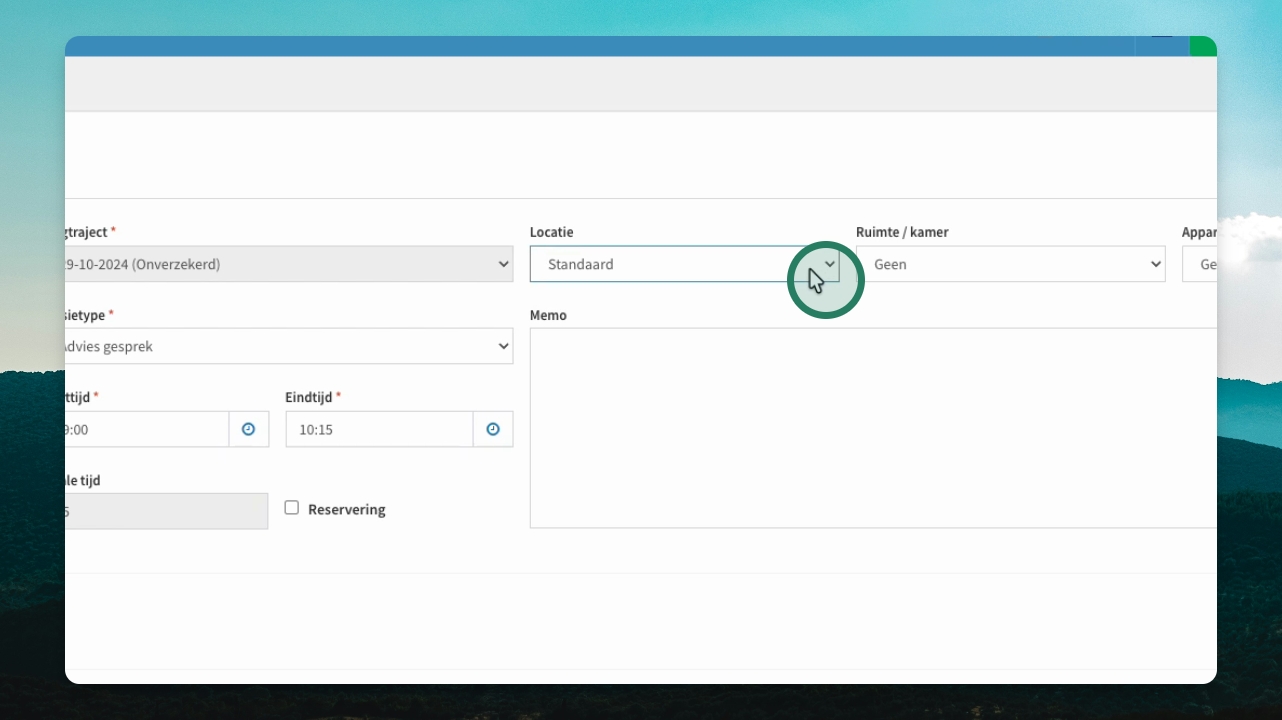This screenshot has height=720, width=1282.
Task: Open the Locatie dropdown showing Standaard
Action: [x=684, y=264]
